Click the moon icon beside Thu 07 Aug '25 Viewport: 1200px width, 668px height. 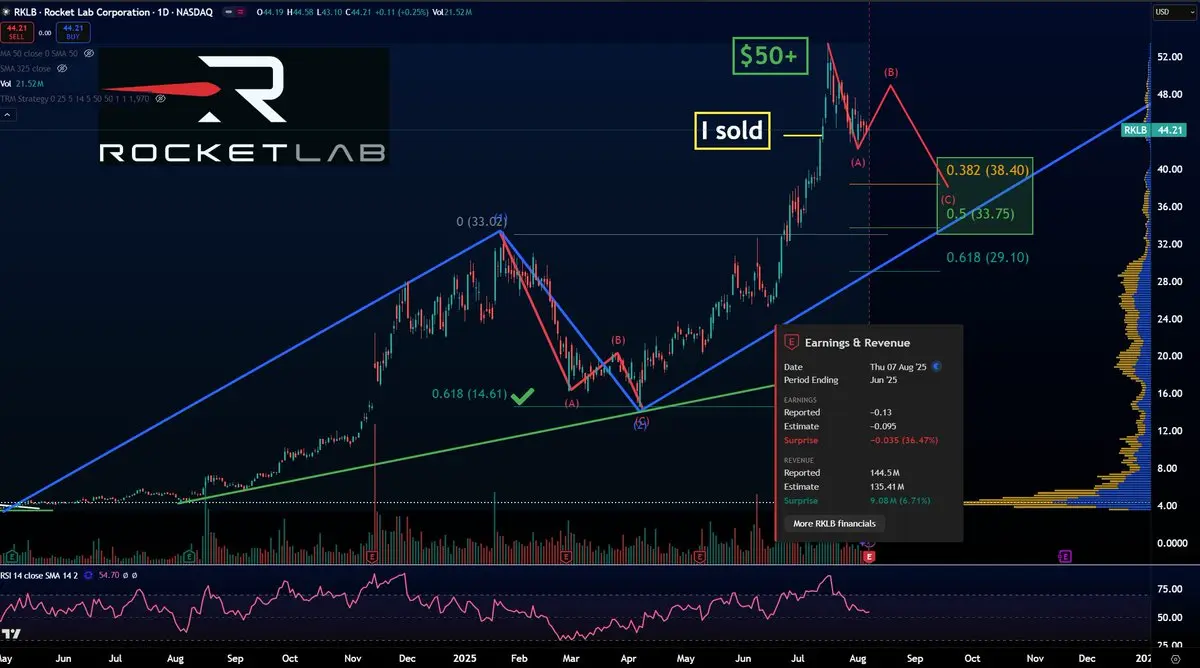[x=935, y=366]
